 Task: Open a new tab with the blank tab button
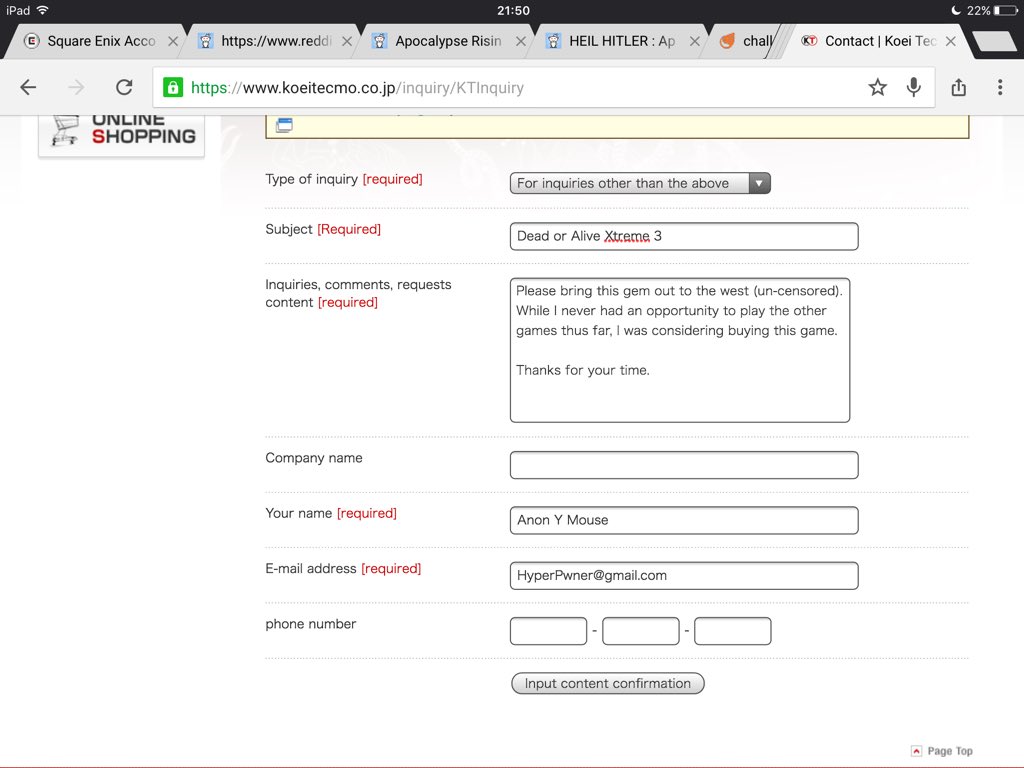pyautogui.click(x=994, y=41)
